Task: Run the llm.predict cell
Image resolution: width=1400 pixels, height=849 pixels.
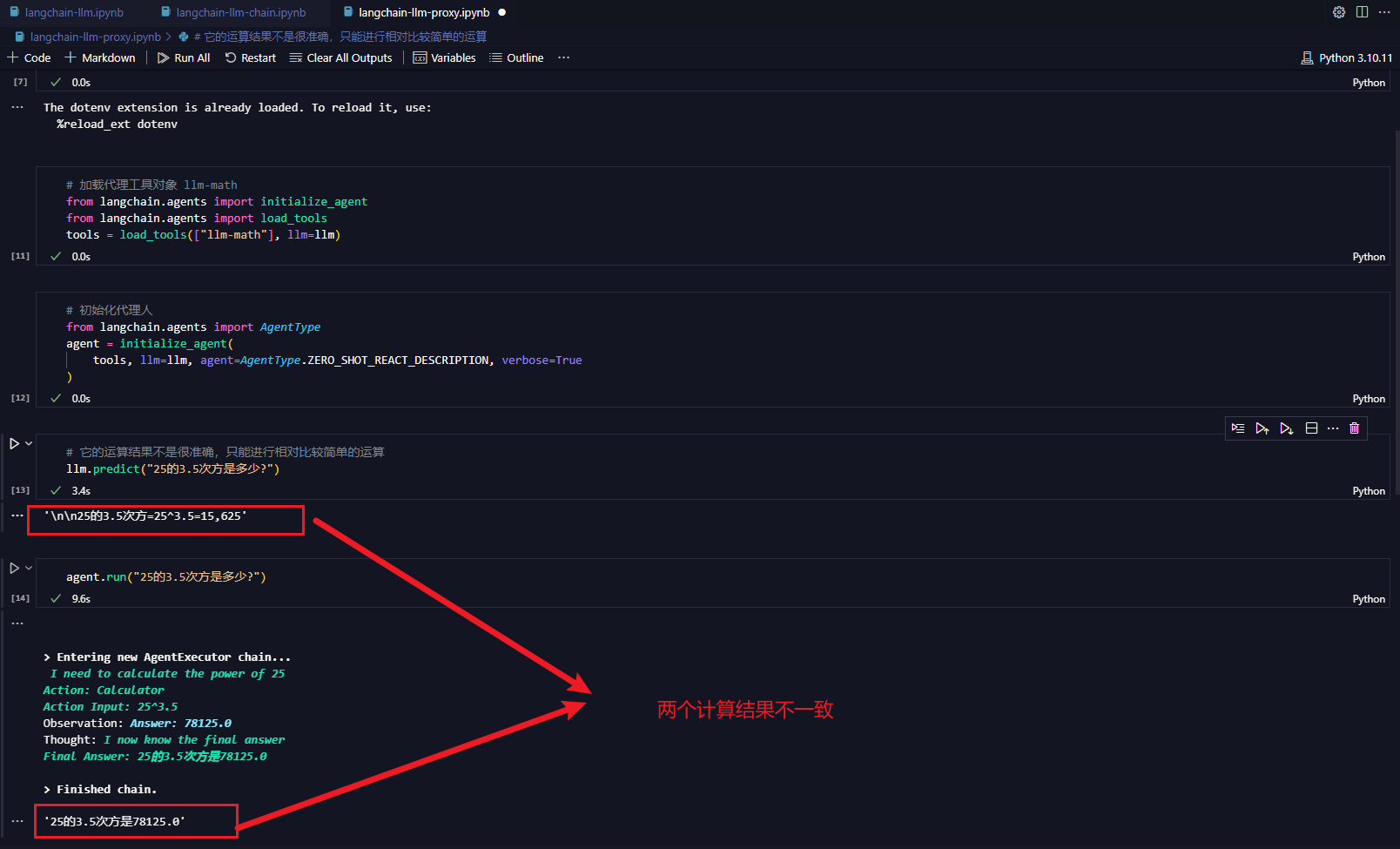Action: click(x=14, y=443)
